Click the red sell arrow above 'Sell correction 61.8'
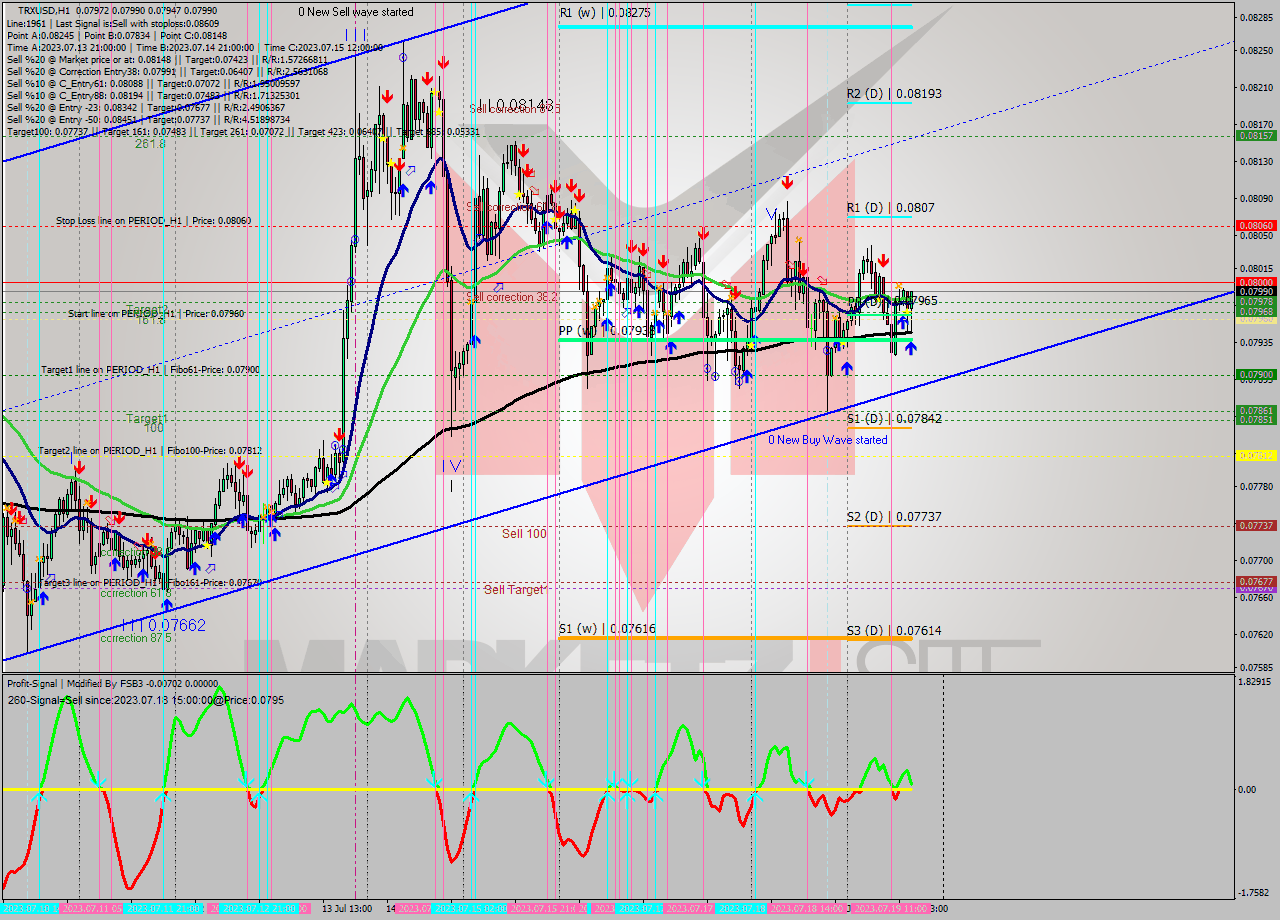Image resolution: width=1280 pixels, height=920 pixels. pyautogui.click(x=524, y=148)
